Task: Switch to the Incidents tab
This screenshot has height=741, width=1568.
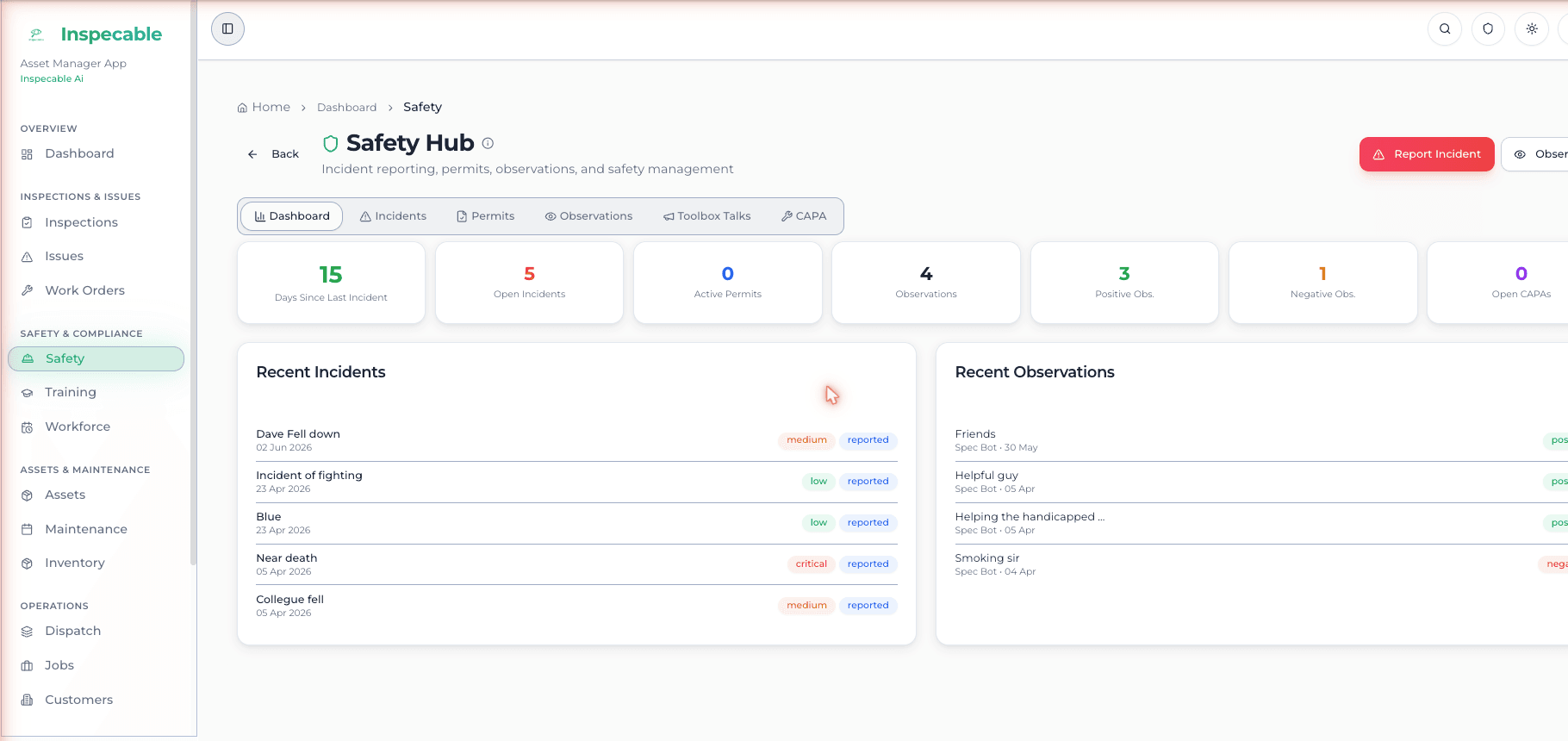Action: click(393, 216)
